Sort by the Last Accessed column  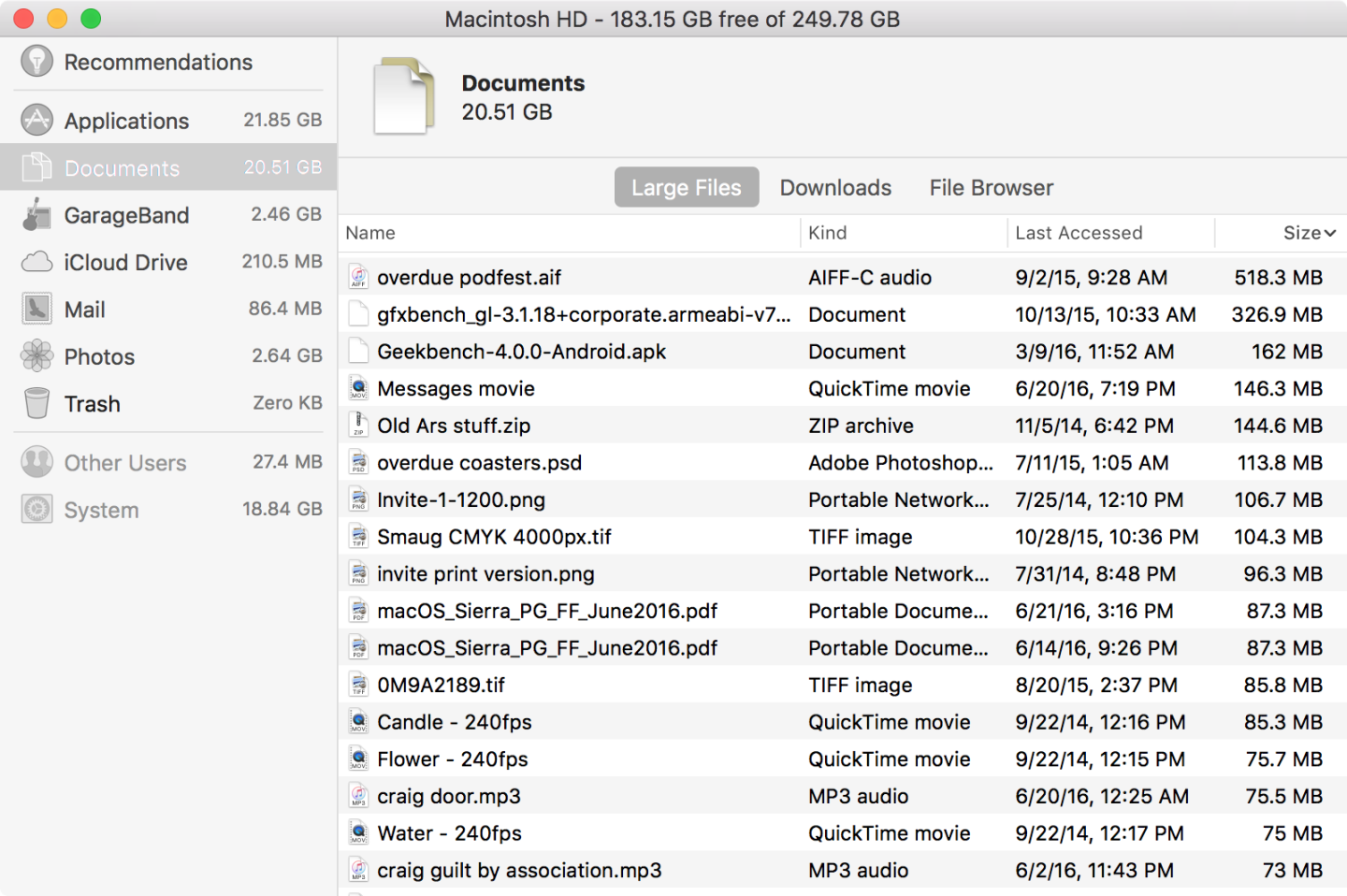1078,233
